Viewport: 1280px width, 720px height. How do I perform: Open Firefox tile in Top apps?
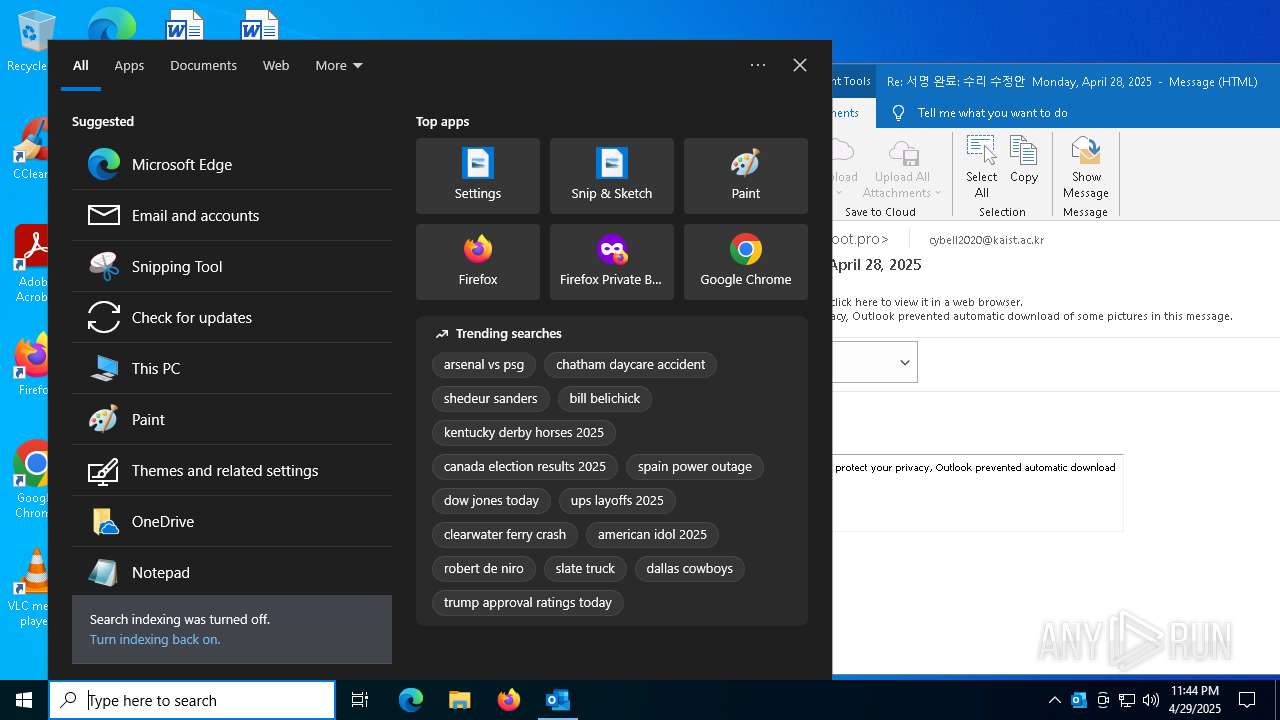[478, 262]
